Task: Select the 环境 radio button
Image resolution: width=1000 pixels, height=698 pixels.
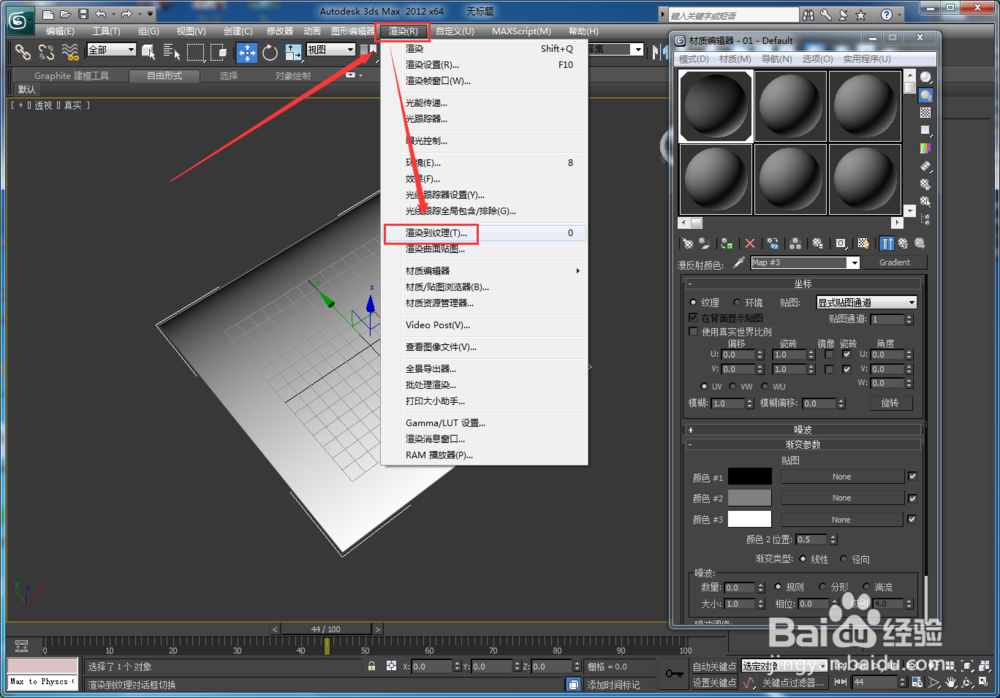Action: coord(737,302)
